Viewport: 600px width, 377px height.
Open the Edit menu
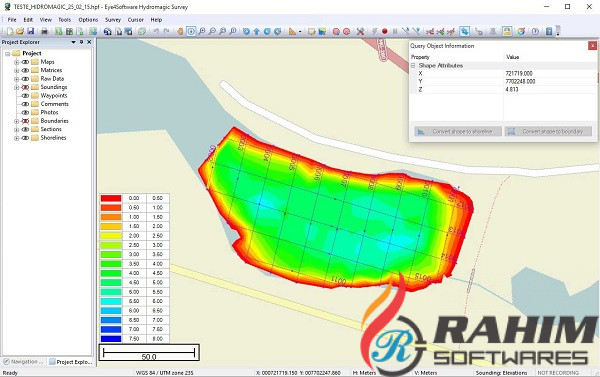click(x=28, y=20)
